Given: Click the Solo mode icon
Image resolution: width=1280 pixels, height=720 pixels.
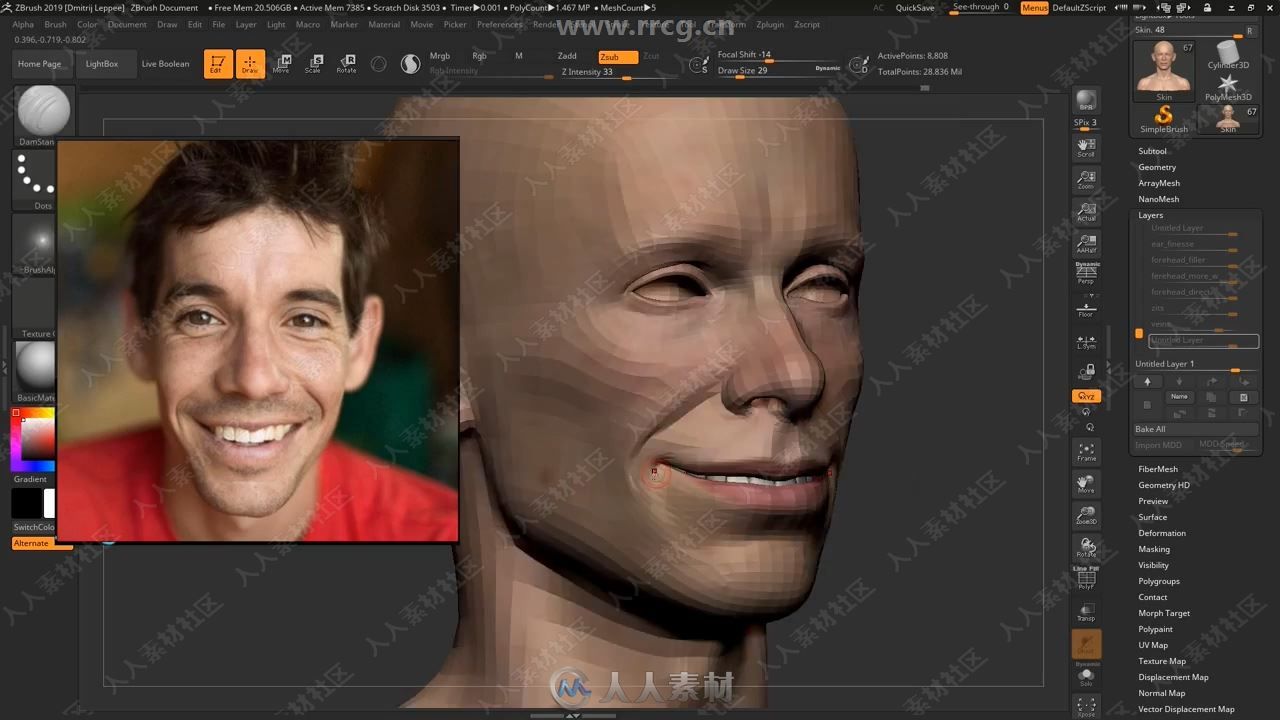Looking at the screenshot, I should (x=1086, y=678).
